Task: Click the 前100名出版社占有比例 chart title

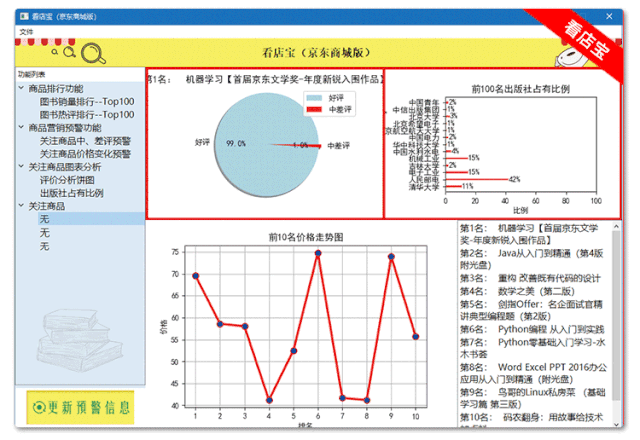Action: coord(520,89)
